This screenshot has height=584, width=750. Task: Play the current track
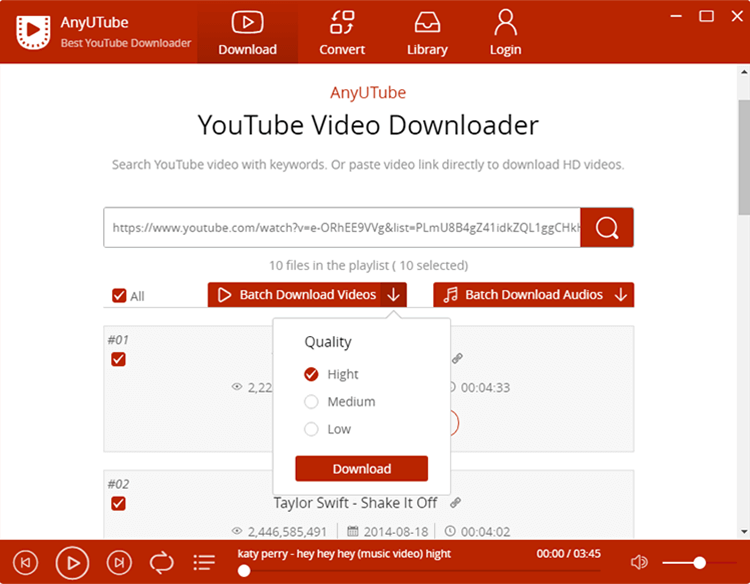72,562
